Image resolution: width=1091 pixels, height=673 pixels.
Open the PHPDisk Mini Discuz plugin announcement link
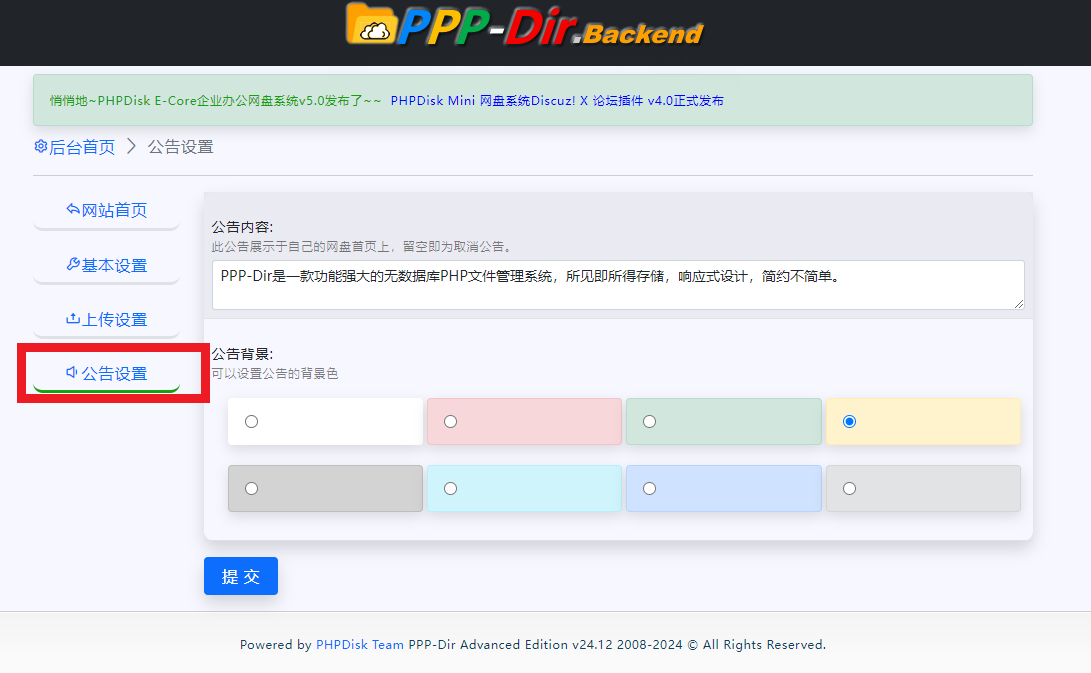tap(557, 101)
